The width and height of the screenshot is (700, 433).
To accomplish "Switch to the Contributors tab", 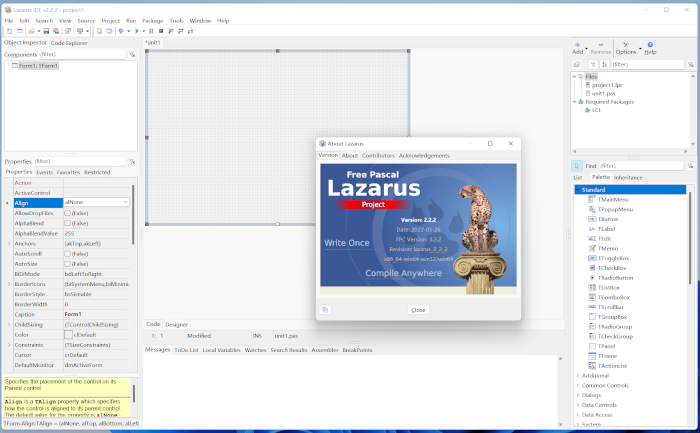I will point(378,156).
